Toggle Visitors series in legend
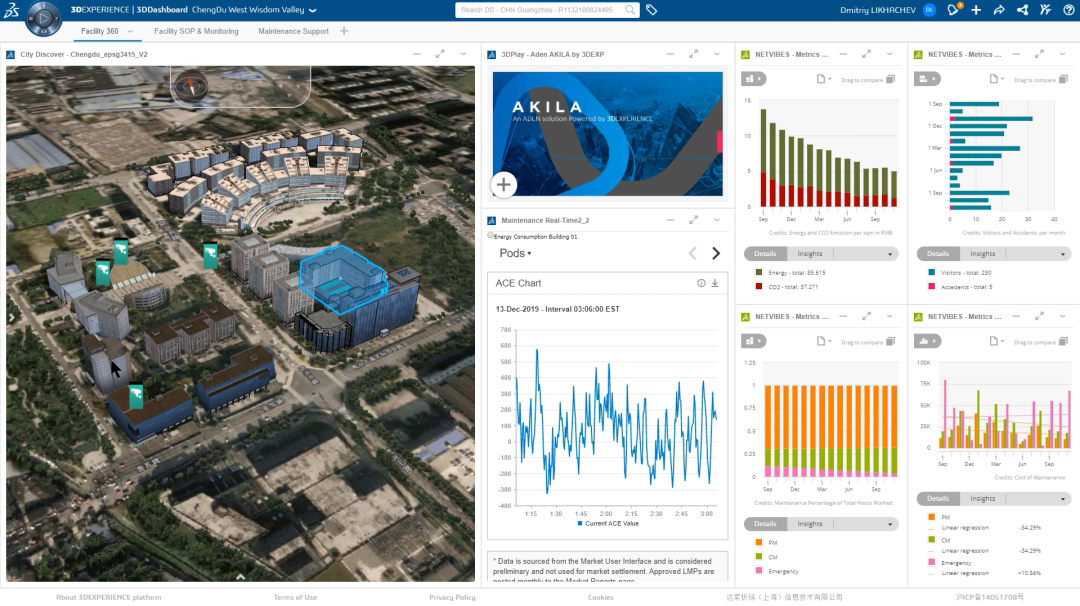Viewport: 1080px width, 606px height. click(x=932, y=272)
